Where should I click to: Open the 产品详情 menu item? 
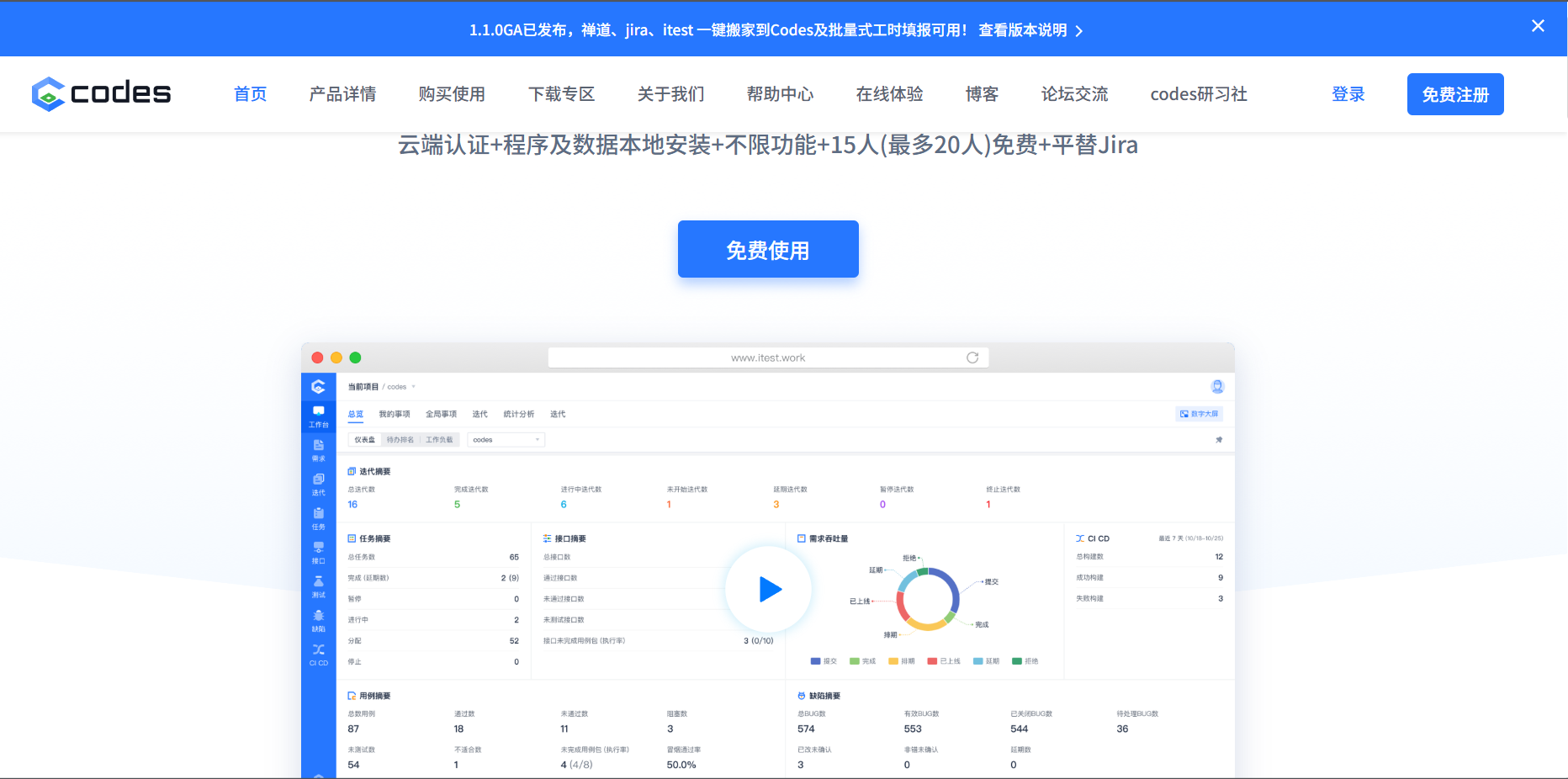point(342,94)
